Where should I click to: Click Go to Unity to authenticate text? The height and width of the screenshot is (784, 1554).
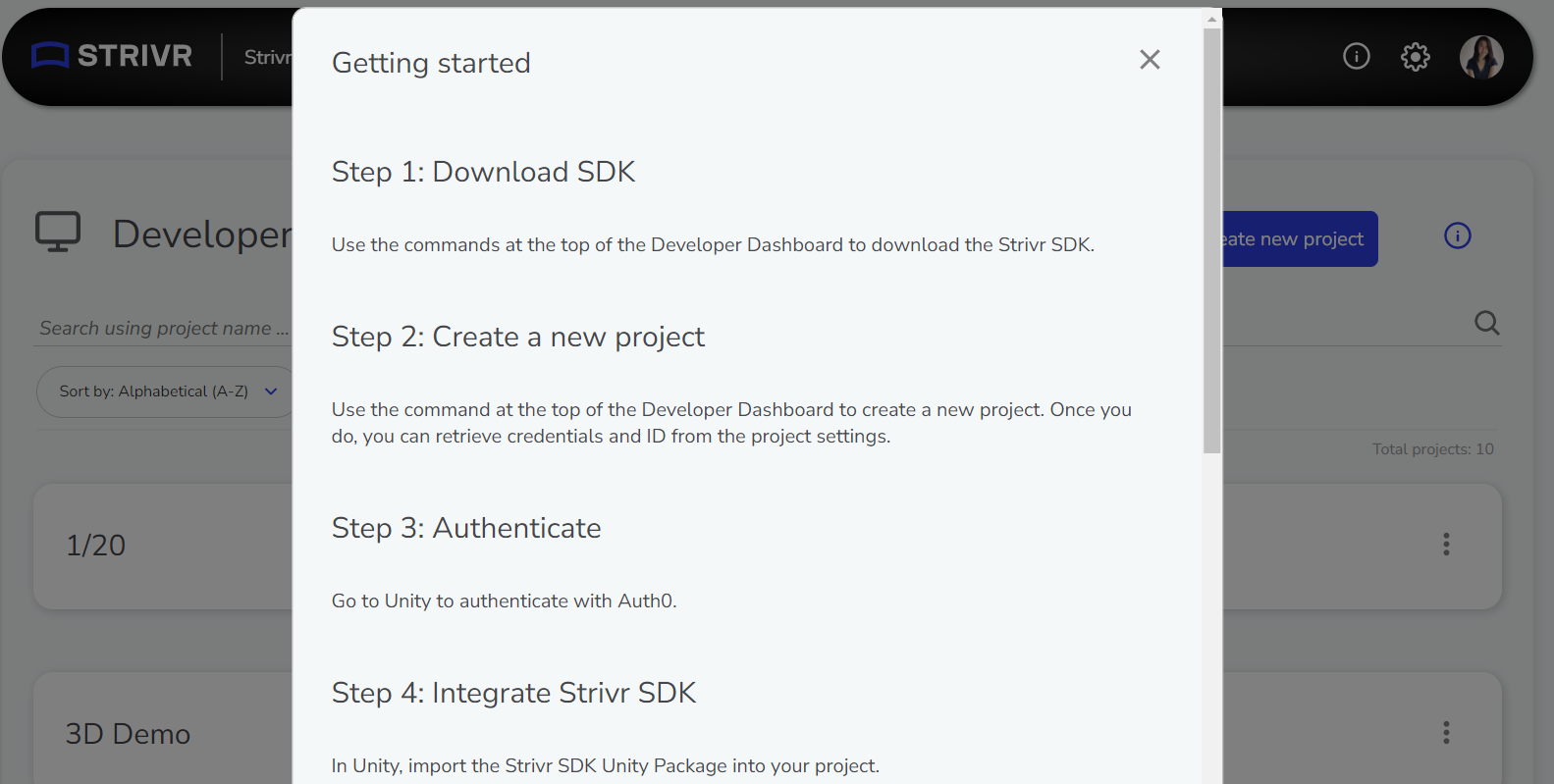click(504, 601)
